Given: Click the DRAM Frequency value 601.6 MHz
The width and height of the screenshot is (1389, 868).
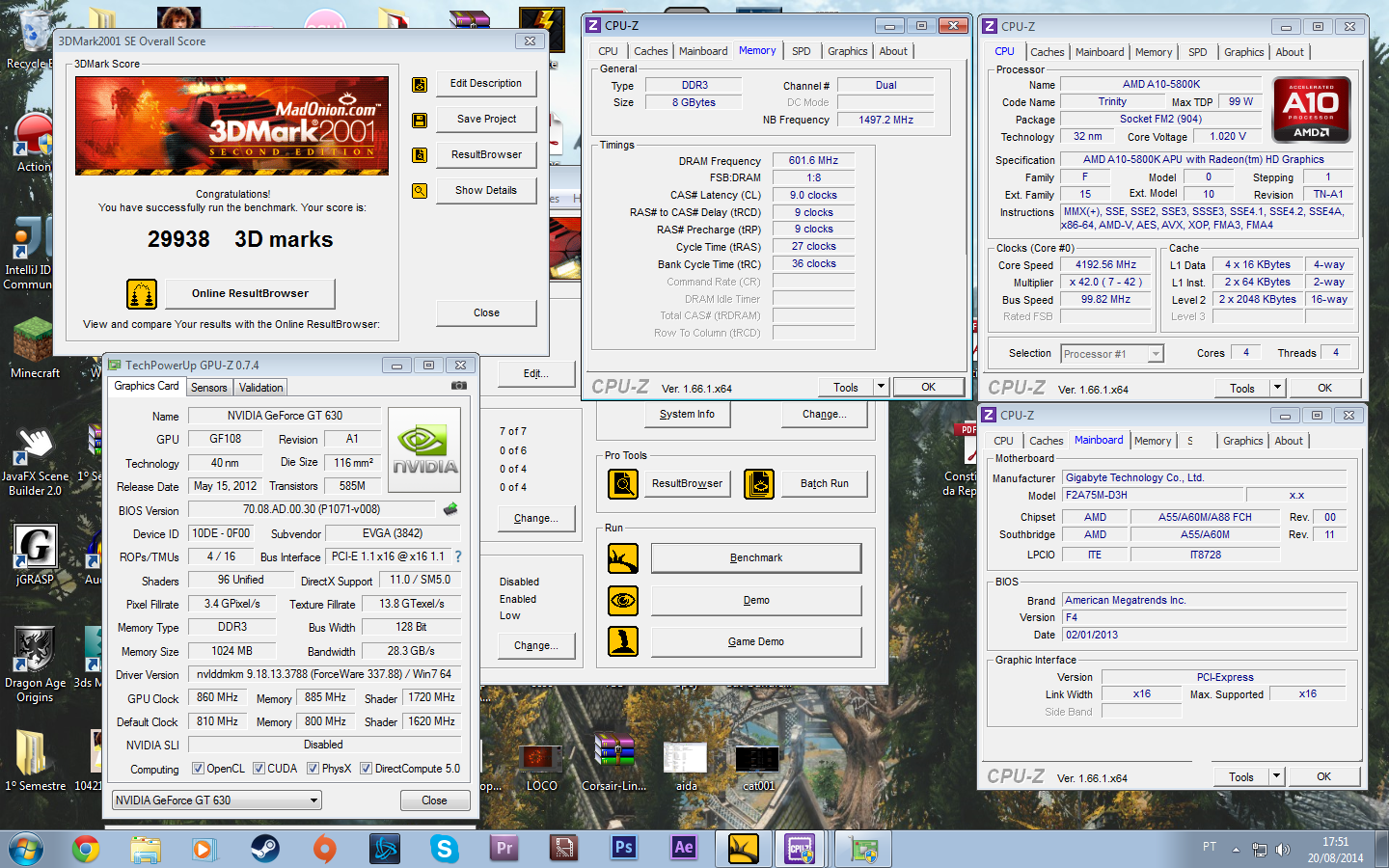Looking at the screenshot, I should [x=813, y=161].
